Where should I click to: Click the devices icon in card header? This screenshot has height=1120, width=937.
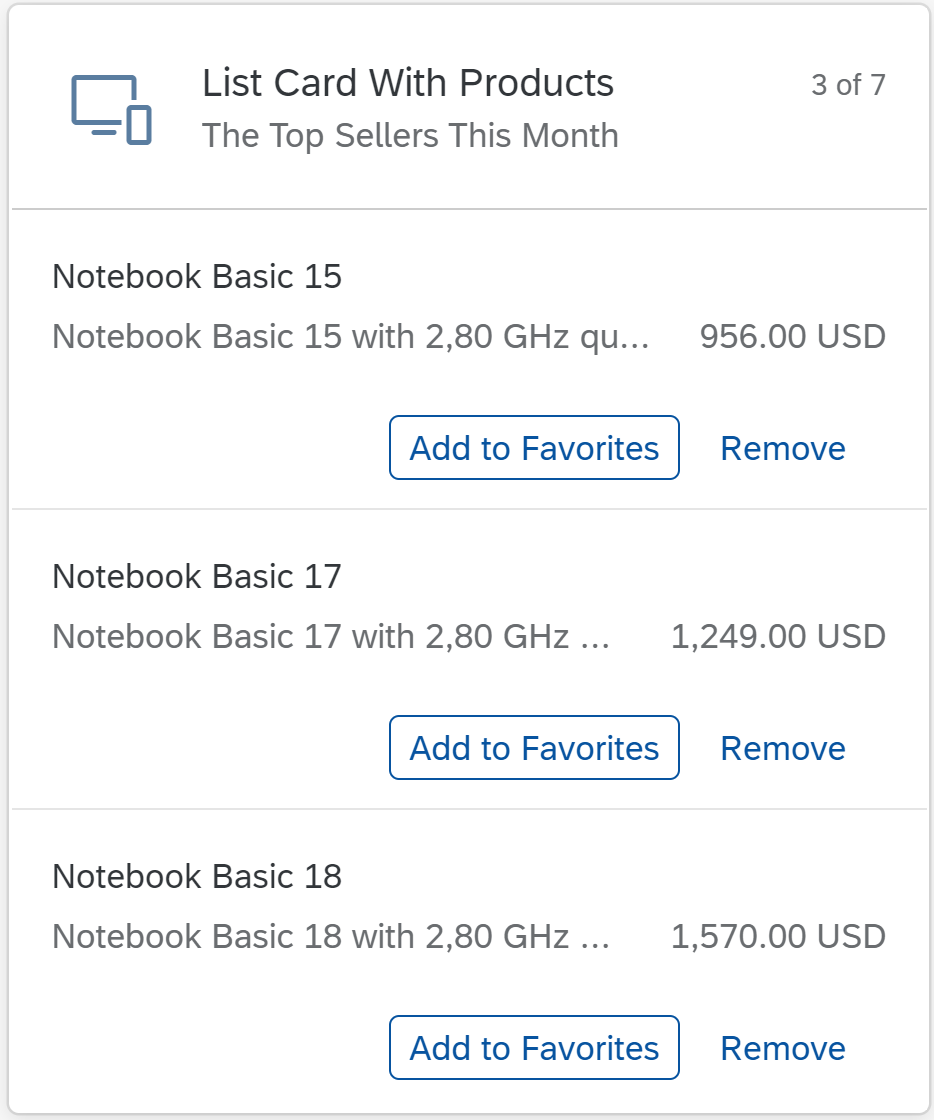111,109
